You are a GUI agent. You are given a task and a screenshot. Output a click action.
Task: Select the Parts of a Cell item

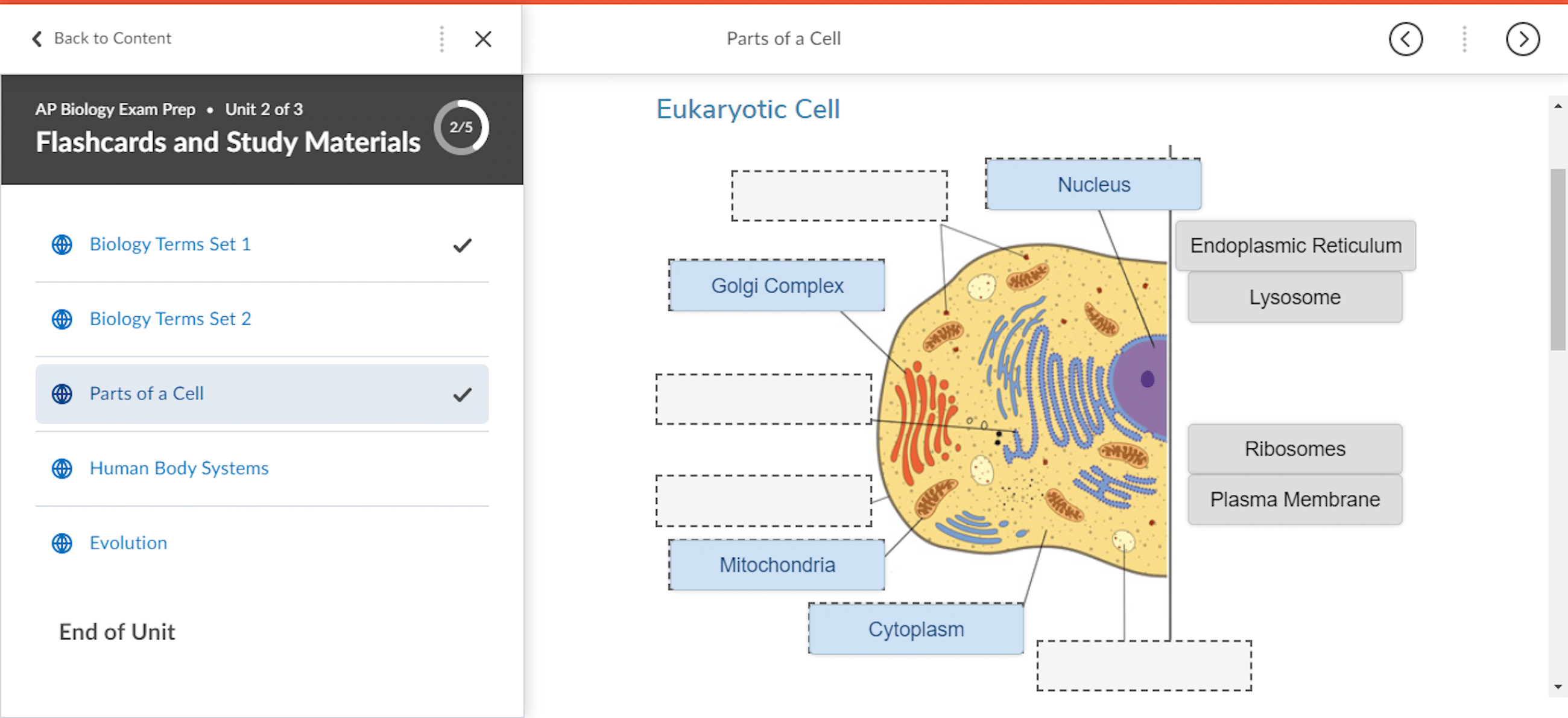tap(147, 393)
